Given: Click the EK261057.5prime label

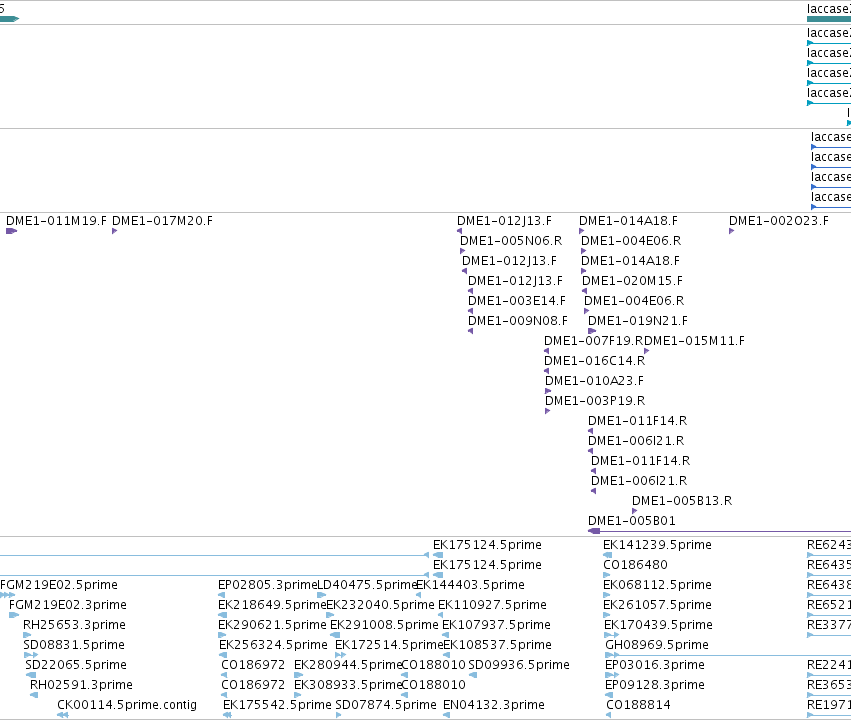Looking at the screenshot, I should (657, 605).
